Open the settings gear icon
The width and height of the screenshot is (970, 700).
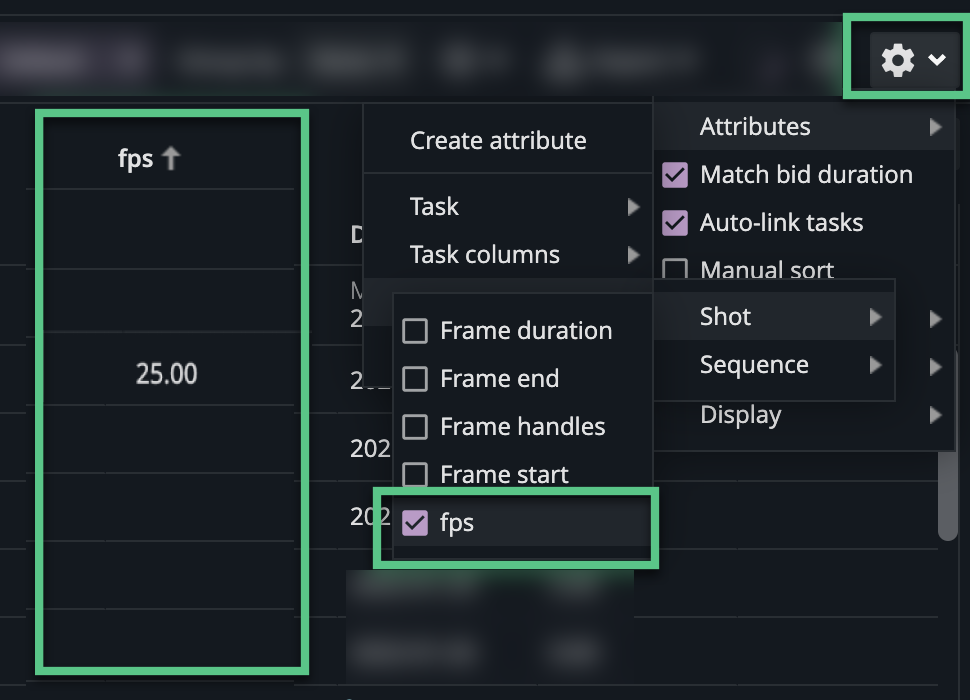pos(895,59)
